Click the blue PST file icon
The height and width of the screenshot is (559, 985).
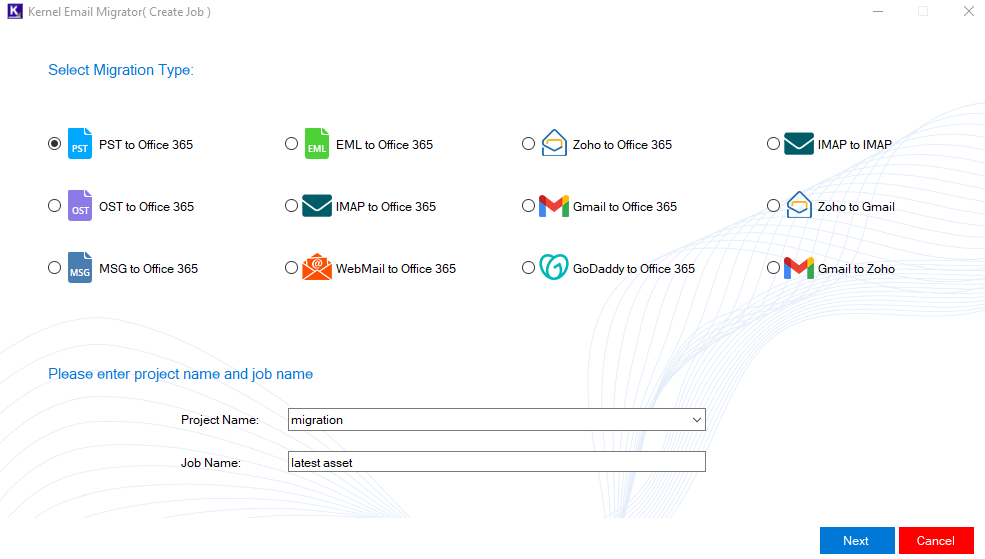(x=80, y=144)
